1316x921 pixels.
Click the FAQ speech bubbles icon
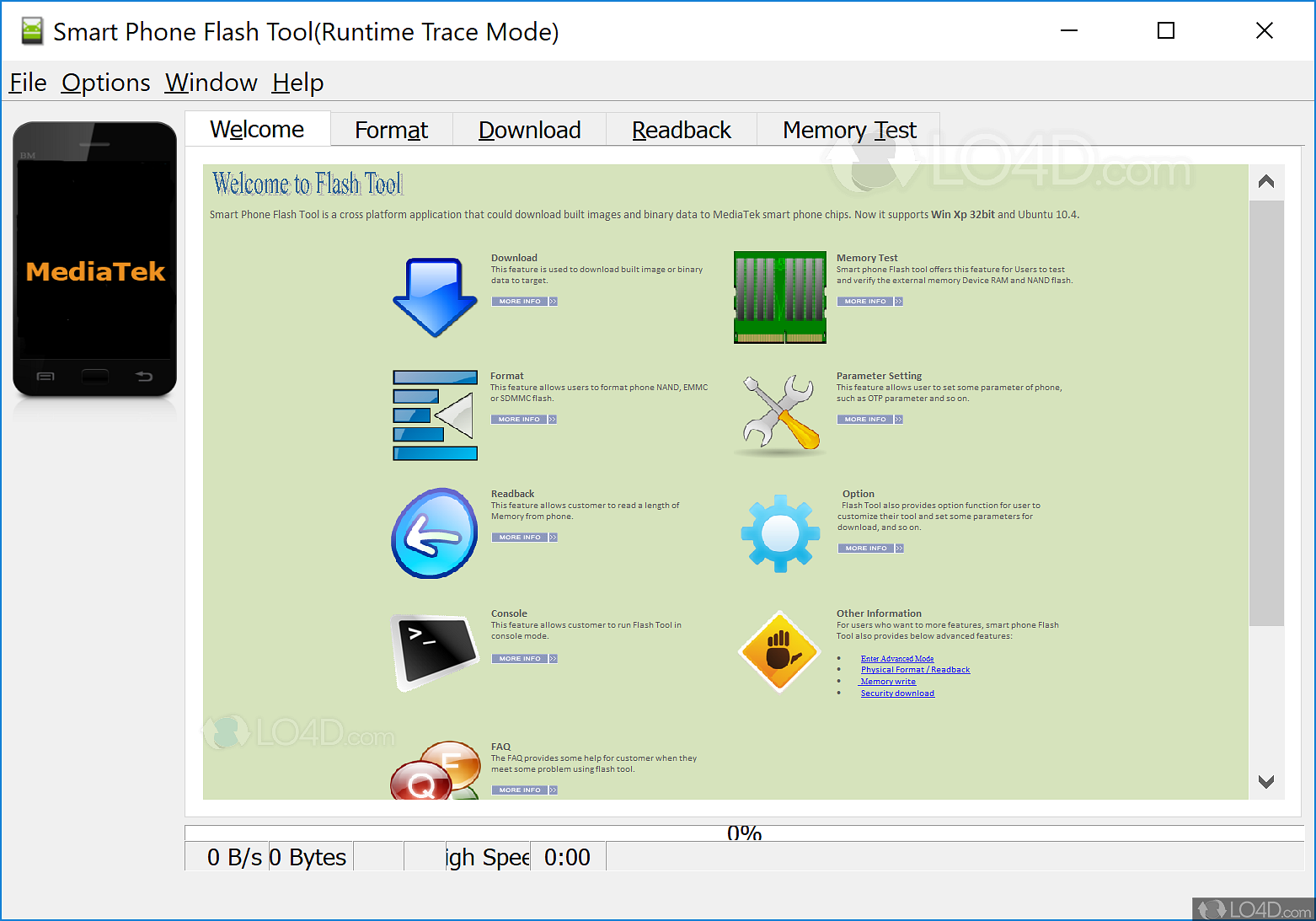pos(435,771)
